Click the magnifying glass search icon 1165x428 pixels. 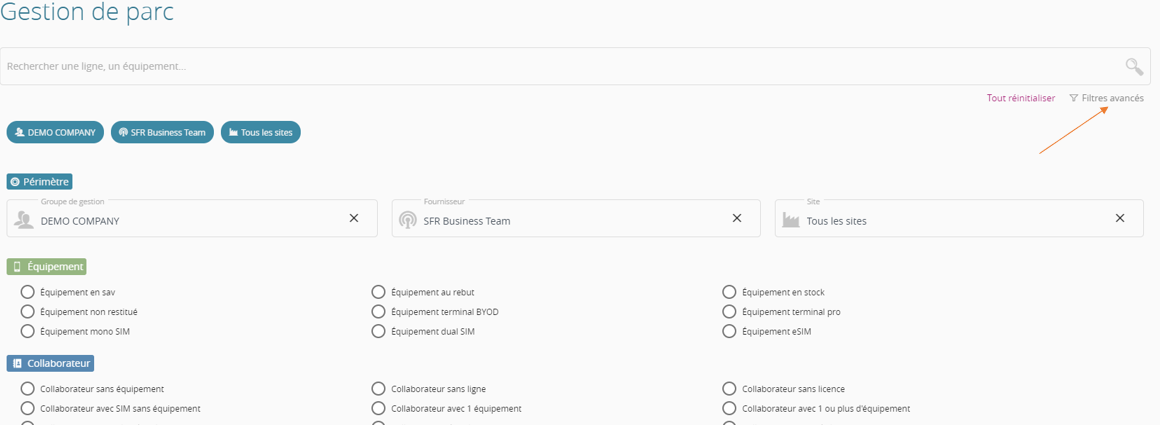(1134, 67)
